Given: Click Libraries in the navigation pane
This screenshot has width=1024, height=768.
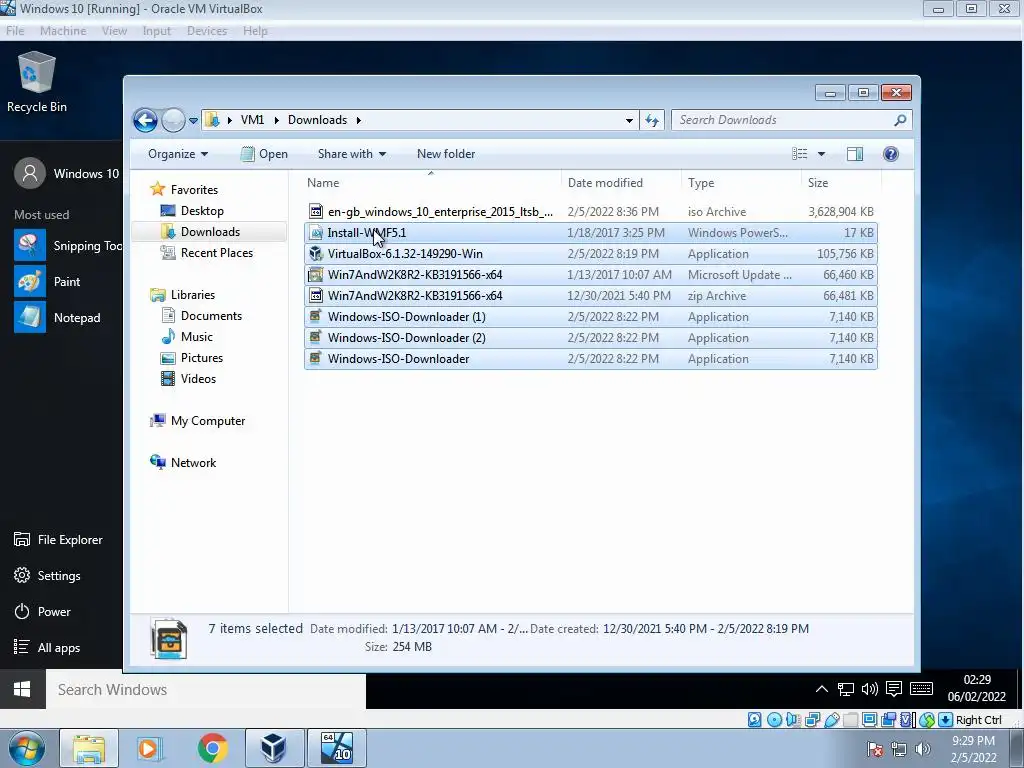Looking at the screenshot, I should coord(193,295).
